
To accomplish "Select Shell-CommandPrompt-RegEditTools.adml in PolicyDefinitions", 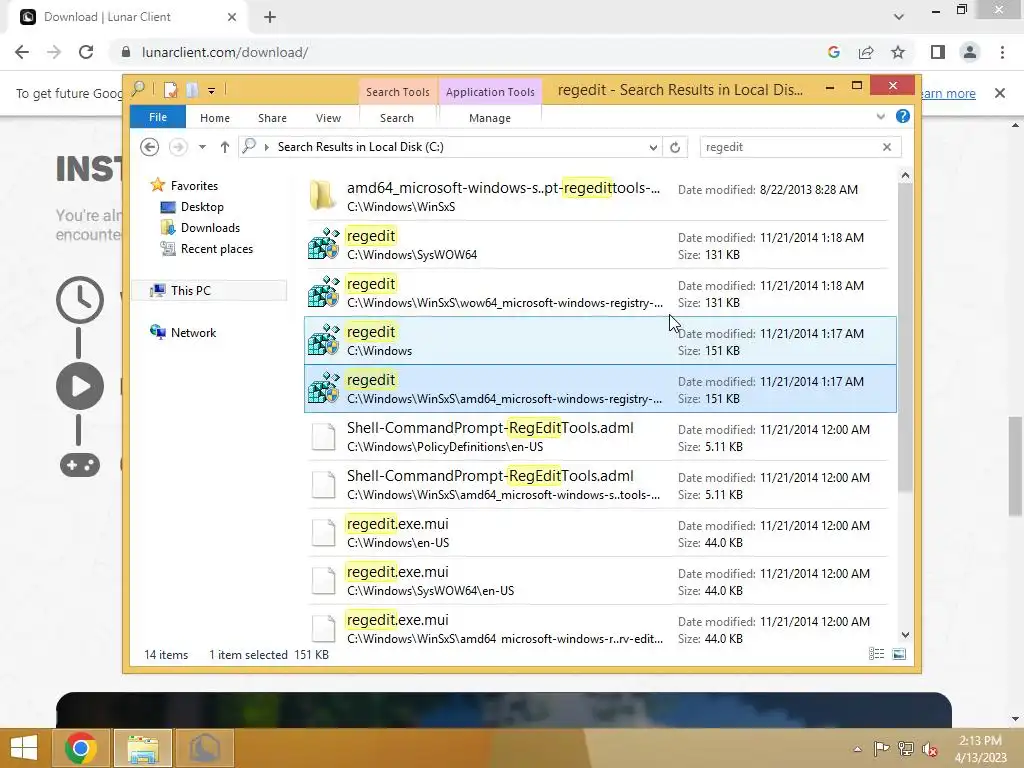I will [600, 437].
